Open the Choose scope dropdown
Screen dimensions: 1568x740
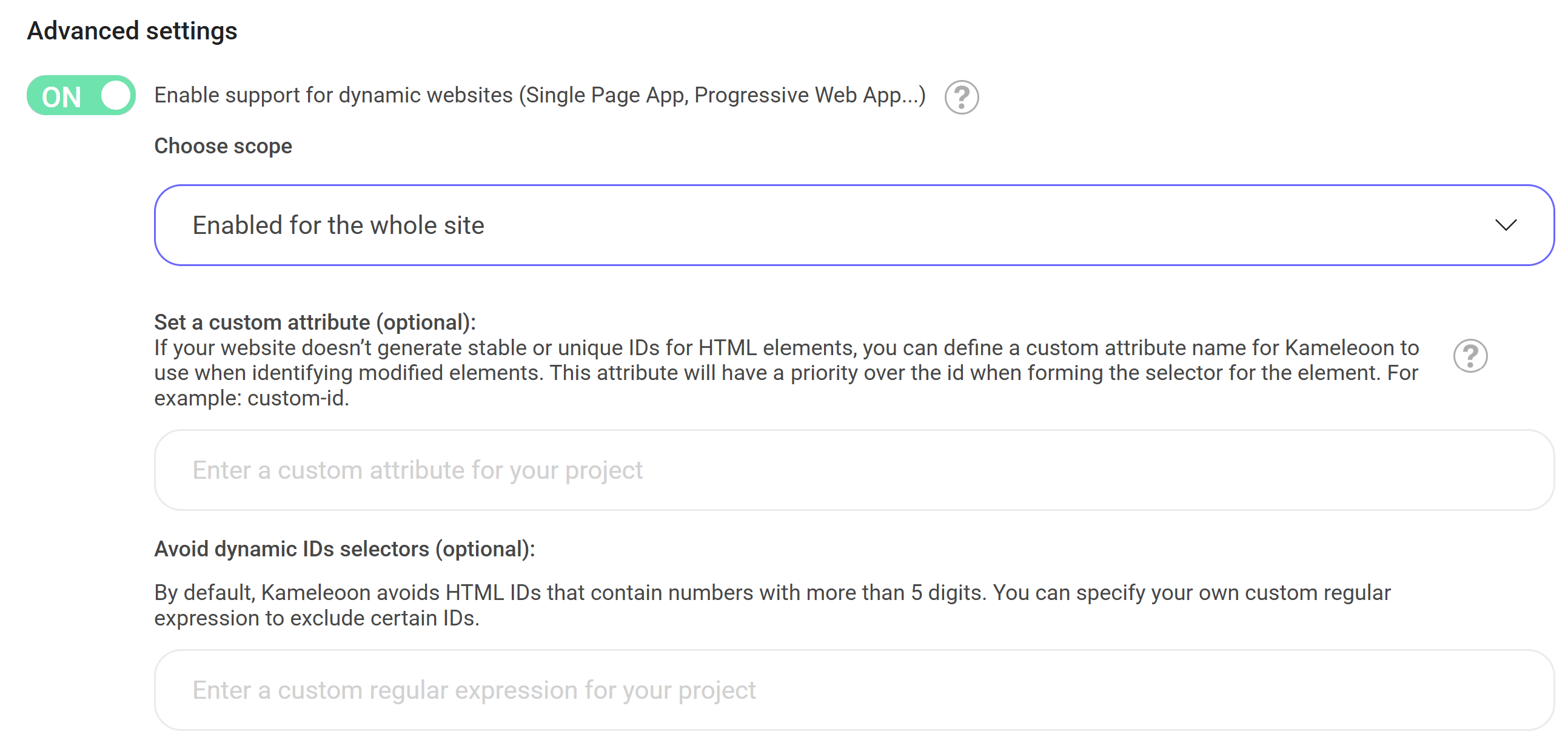pos(853,225)
